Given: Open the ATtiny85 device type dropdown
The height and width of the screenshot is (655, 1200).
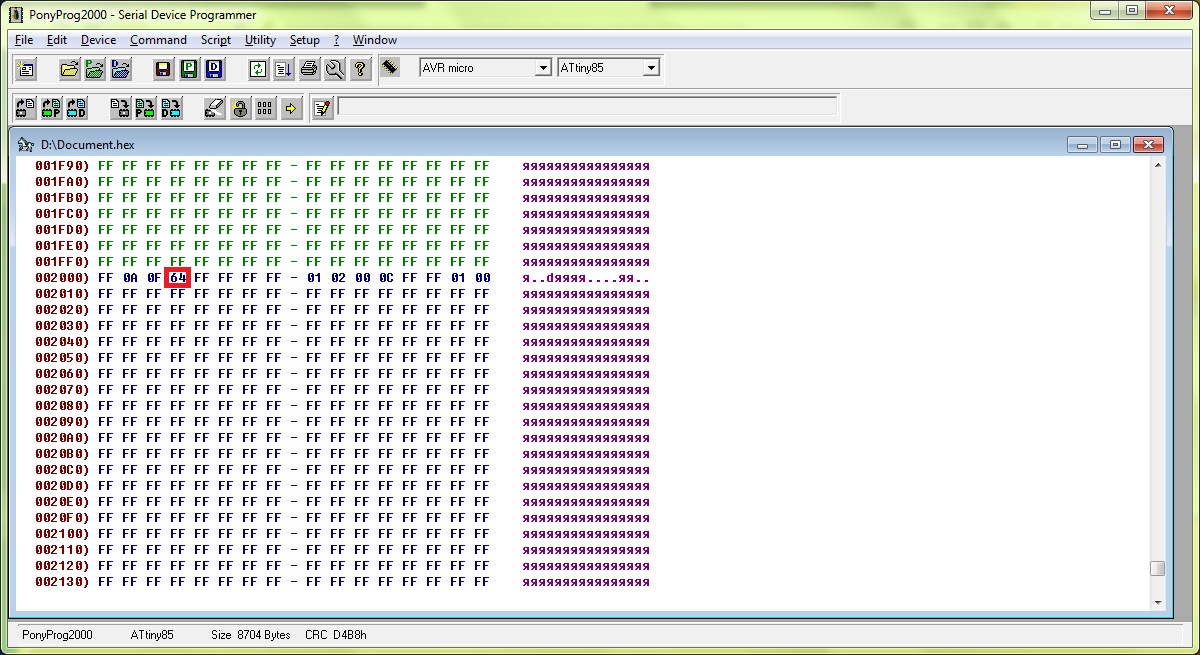Looking at the screenshot, I should [x=651, y=68].
